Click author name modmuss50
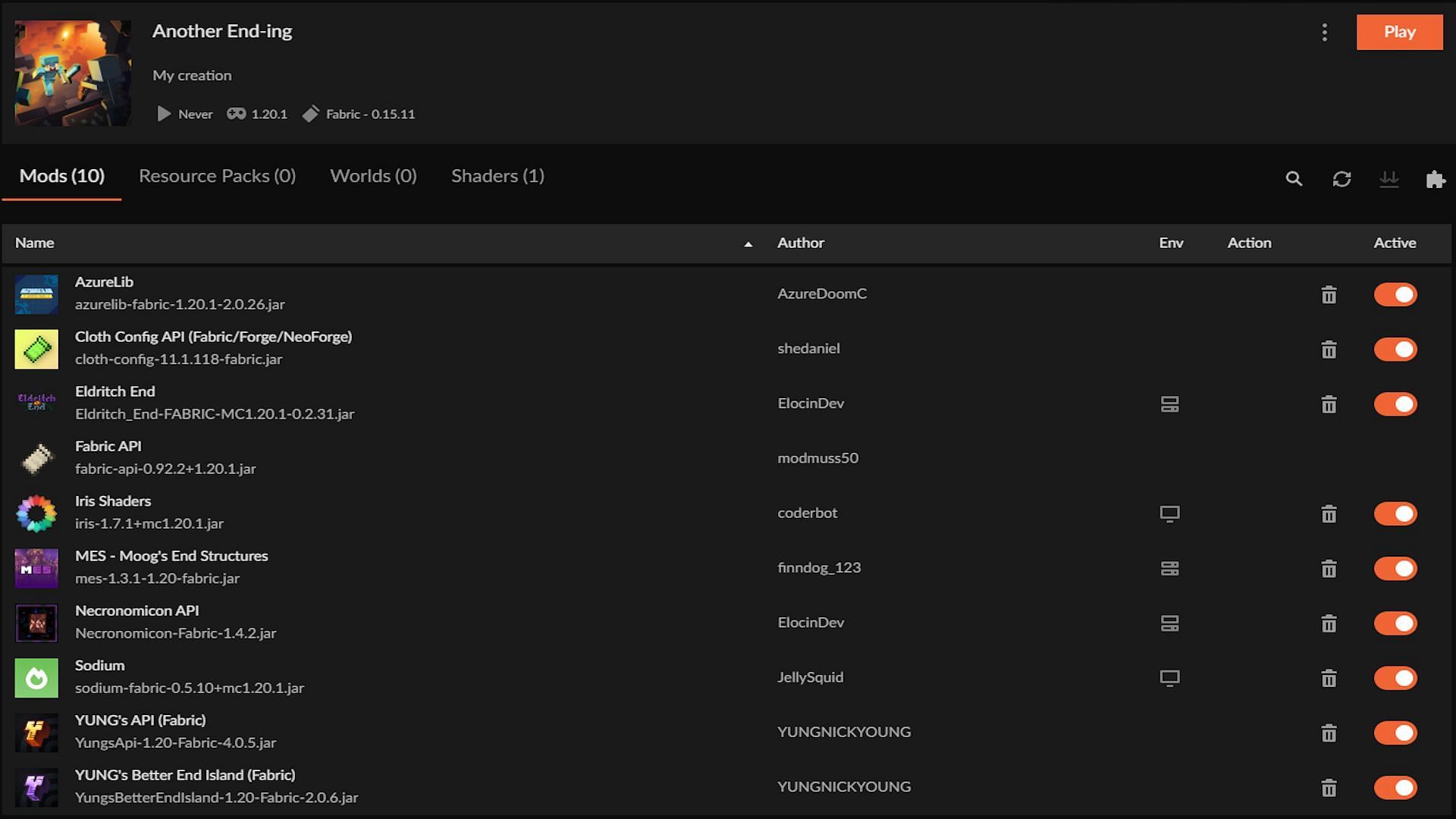This screenshot has height=819, width=1456. click(x=817, y=458)
